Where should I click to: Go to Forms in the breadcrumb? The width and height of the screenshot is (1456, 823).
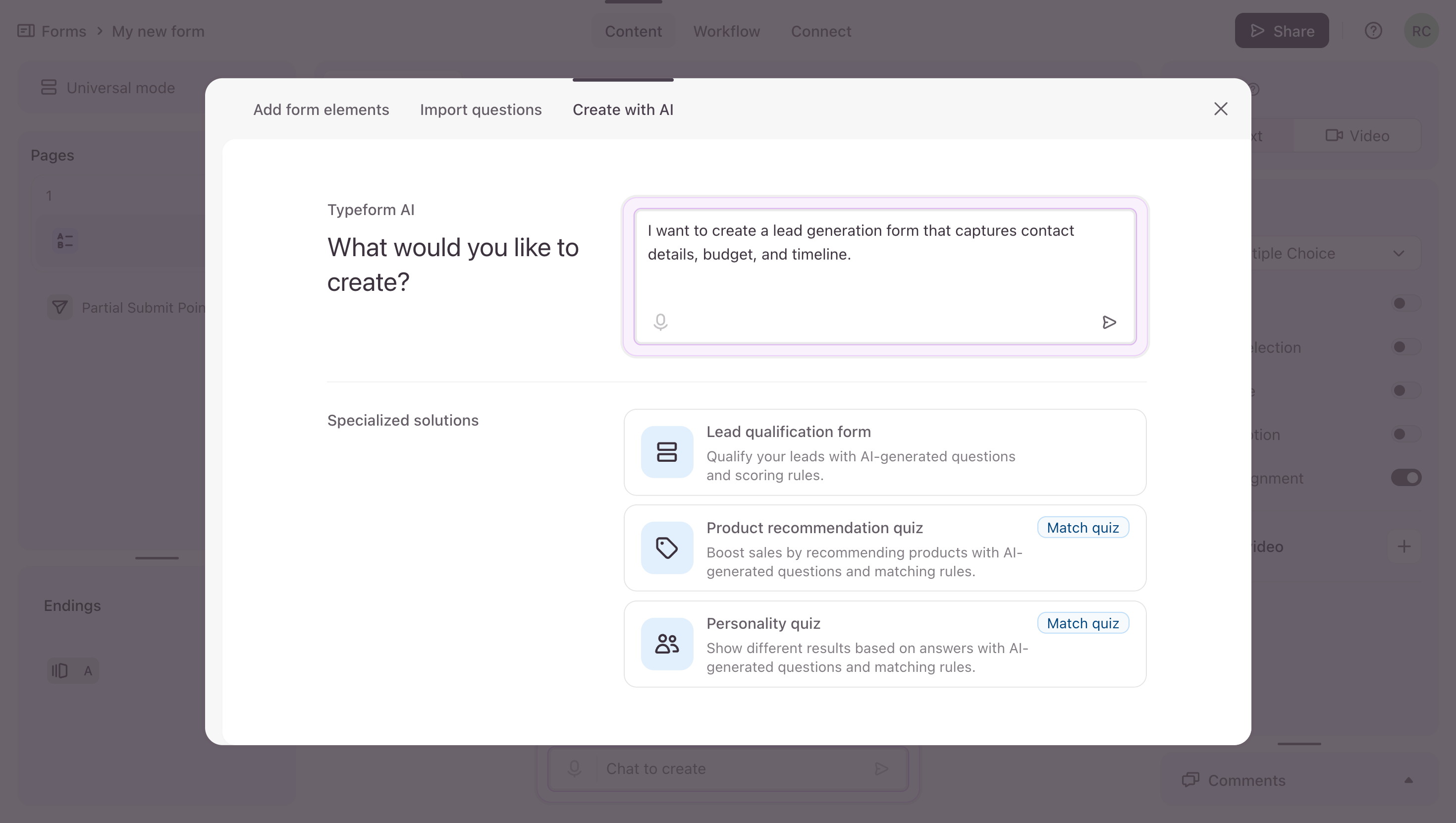click(63, 31)
